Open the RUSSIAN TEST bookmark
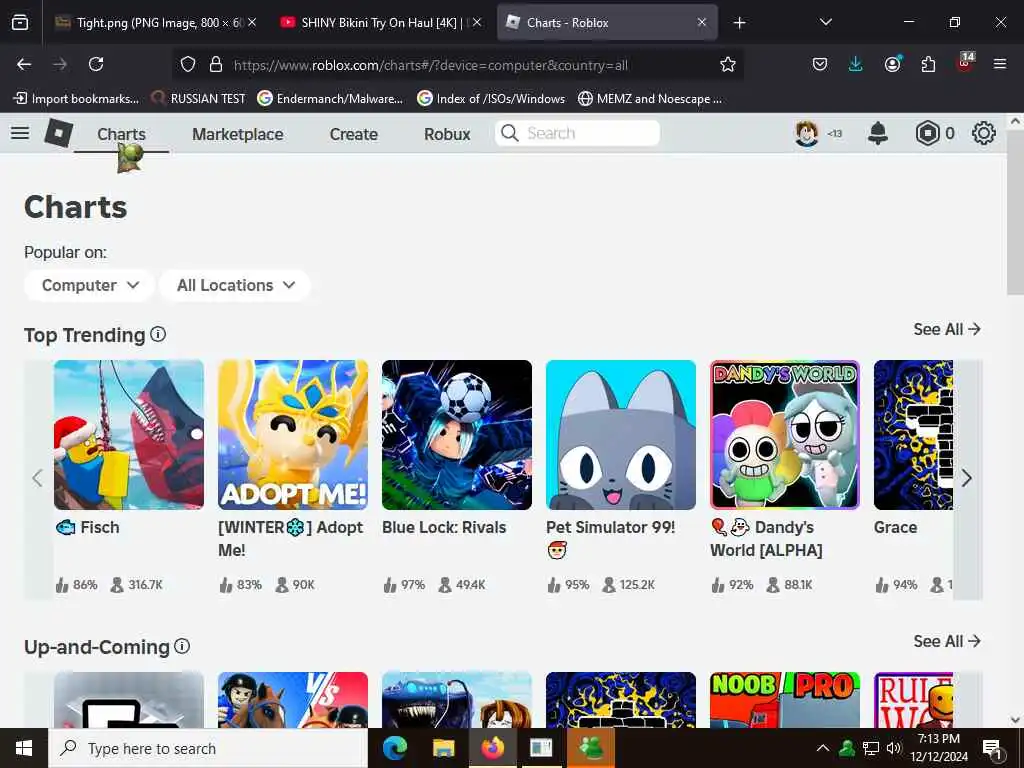Screen dimensions: 1024x768 (x=199, y=99)
